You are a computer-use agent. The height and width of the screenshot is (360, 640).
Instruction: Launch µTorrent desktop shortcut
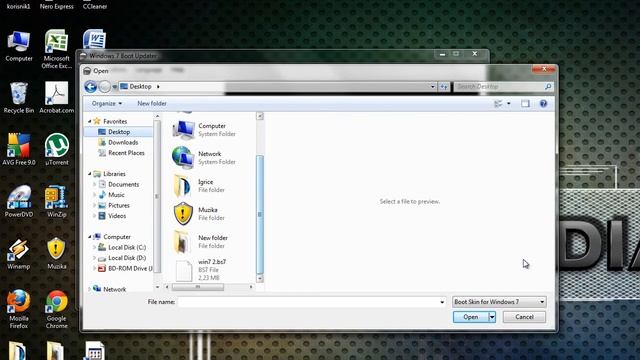click(x=57, y=149)
